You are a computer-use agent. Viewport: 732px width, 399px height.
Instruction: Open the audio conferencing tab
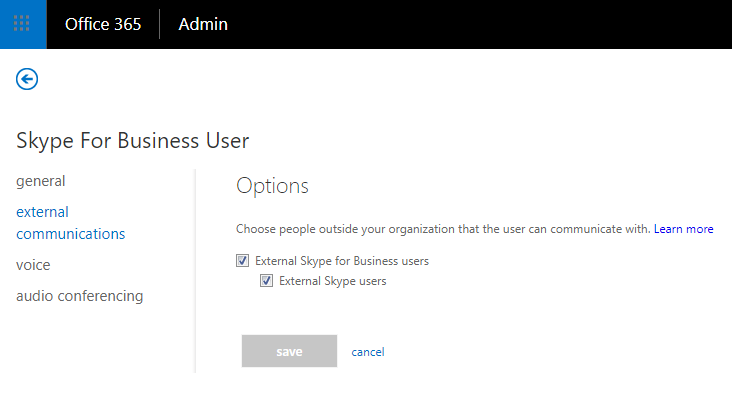click(x=79, y=296)
